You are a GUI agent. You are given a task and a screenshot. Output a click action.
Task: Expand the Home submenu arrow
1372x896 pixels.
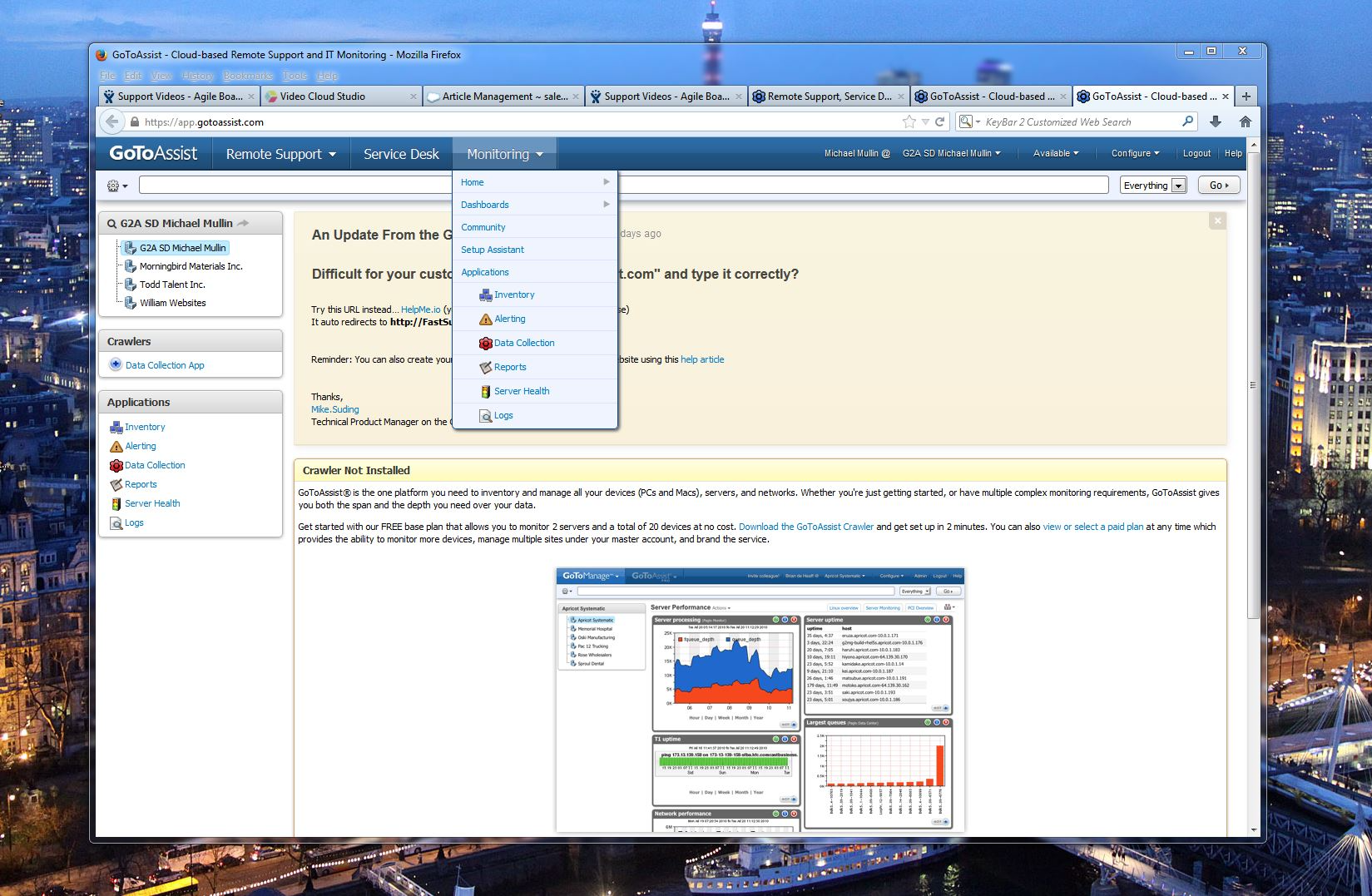click(x=607, y=182)
